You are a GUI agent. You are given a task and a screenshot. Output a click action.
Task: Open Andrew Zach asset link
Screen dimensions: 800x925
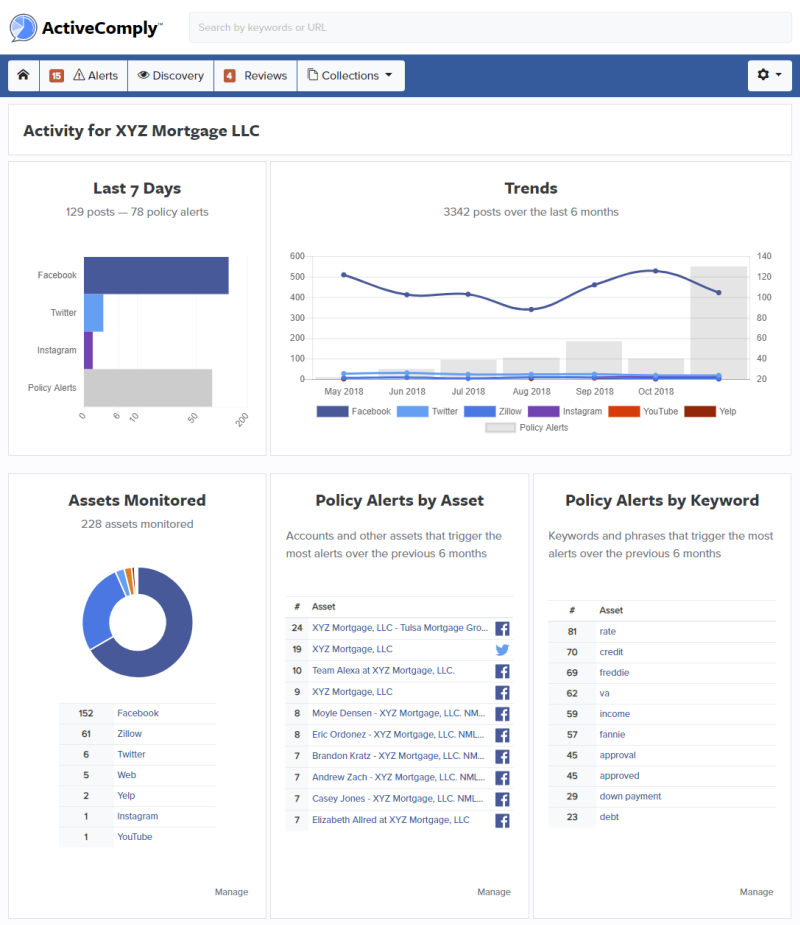coord(398,777)
